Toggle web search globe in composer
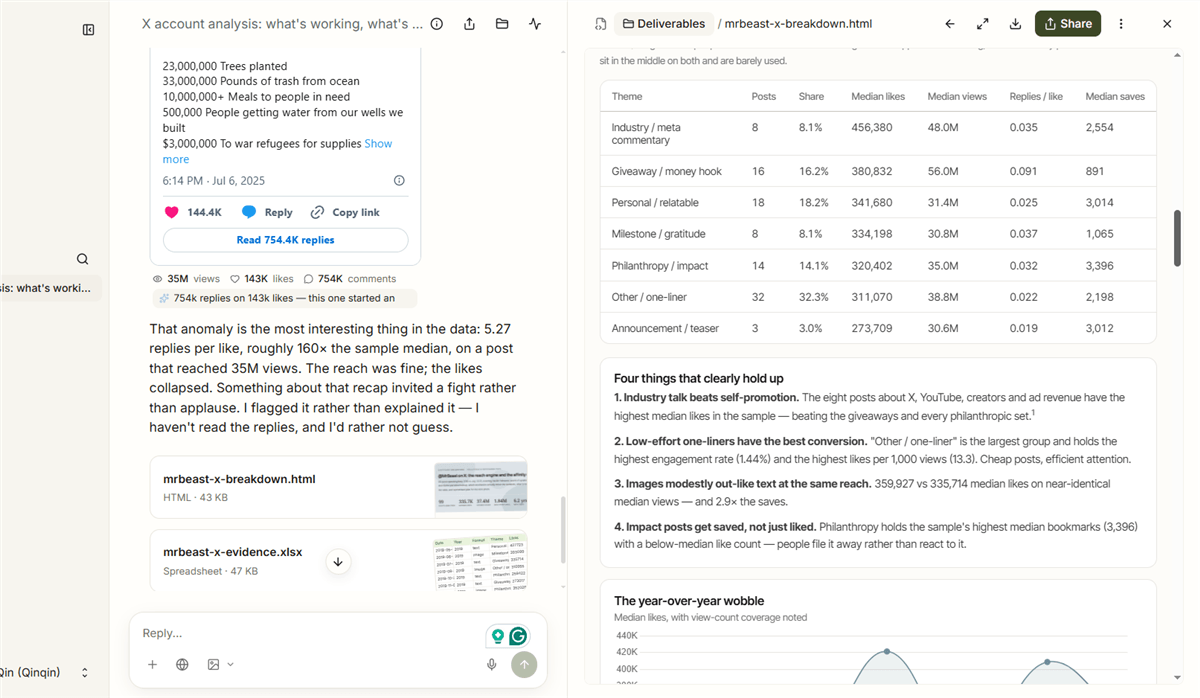Image resolution: width=1200 pixels, height=698 pixels. pyautogui.click(x=182, y=664)
